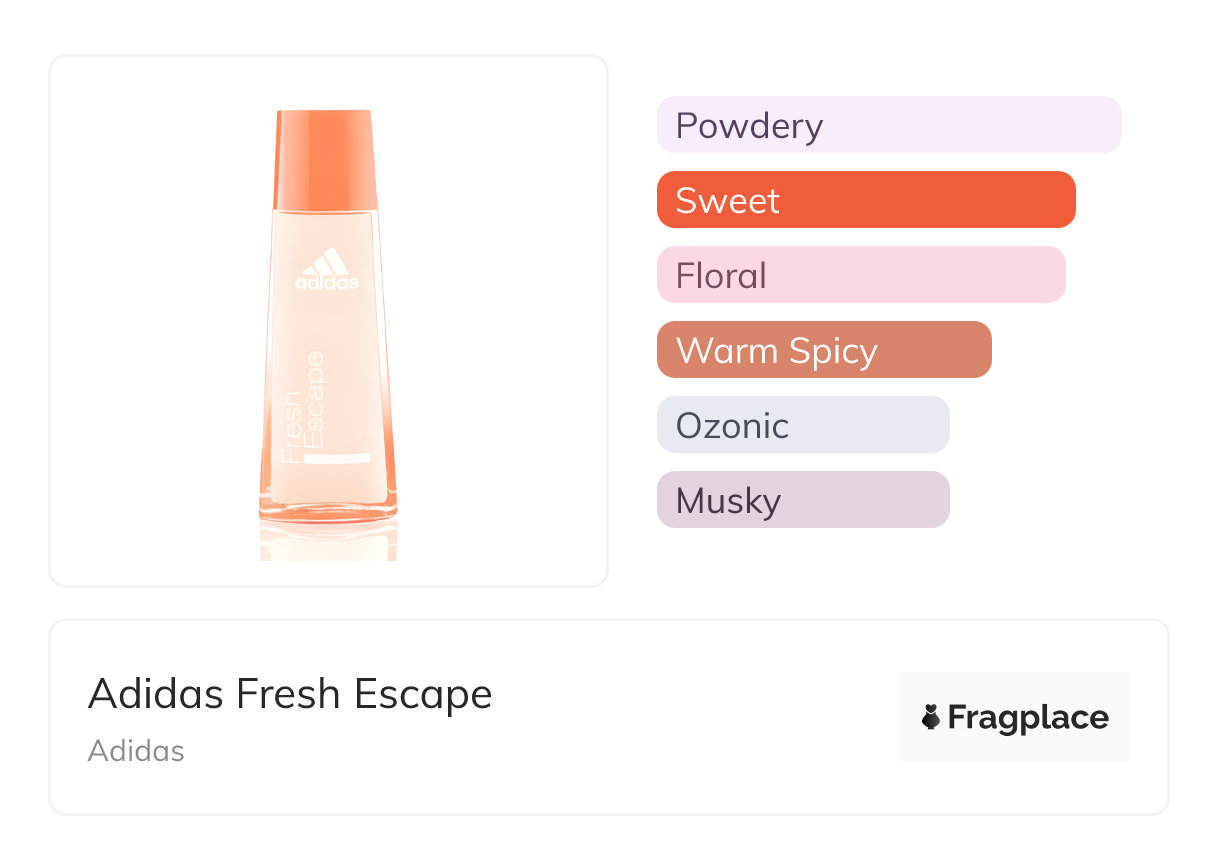The image size is (1218, 864).
Task: Click the orange bottle cap
Action: 324,158
